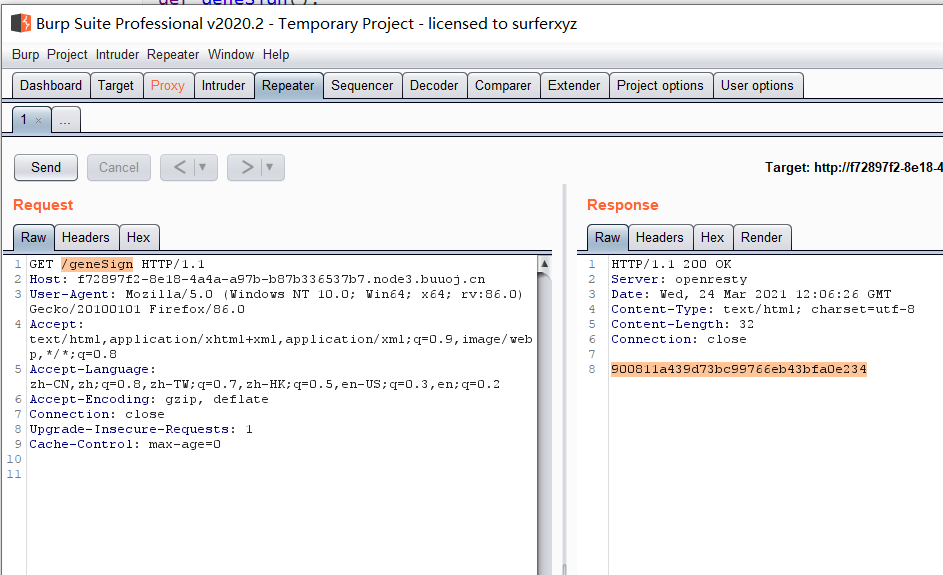Open the Window menu
Viewport: 943px width, 575px height.
[231, 55]
